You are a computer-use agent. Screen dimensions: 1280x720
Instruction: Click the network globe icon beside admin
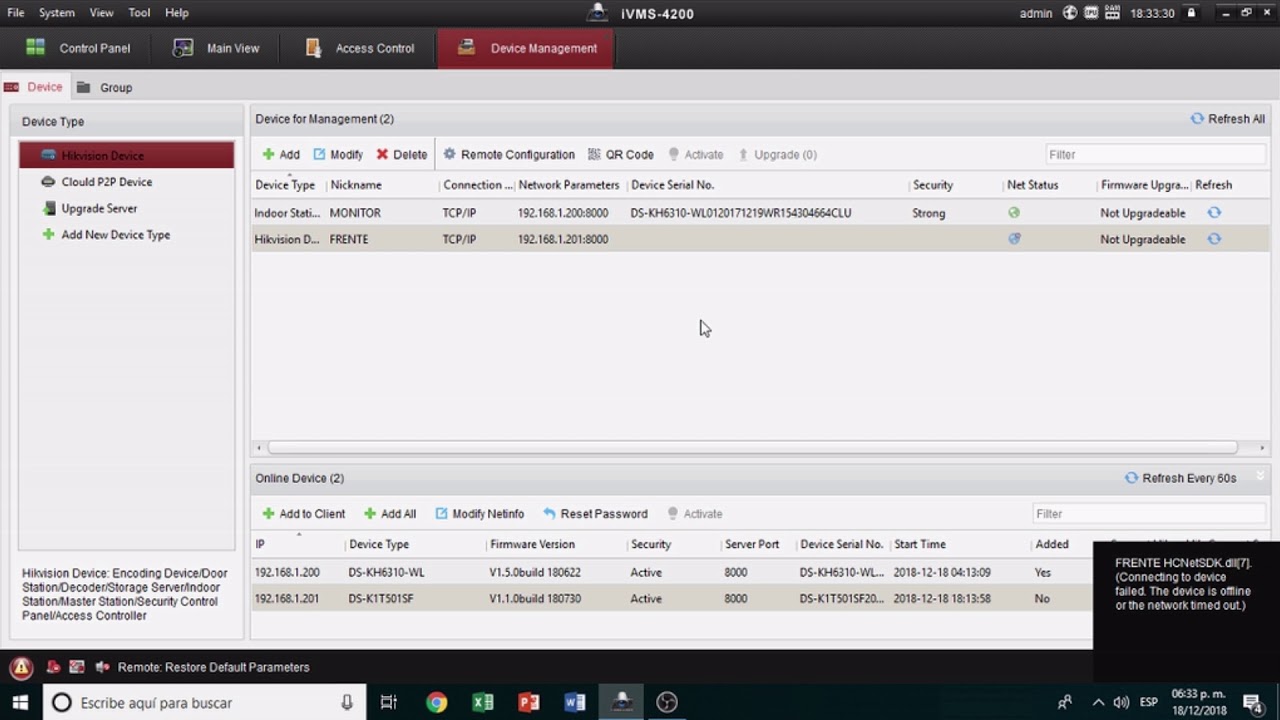1070,13
